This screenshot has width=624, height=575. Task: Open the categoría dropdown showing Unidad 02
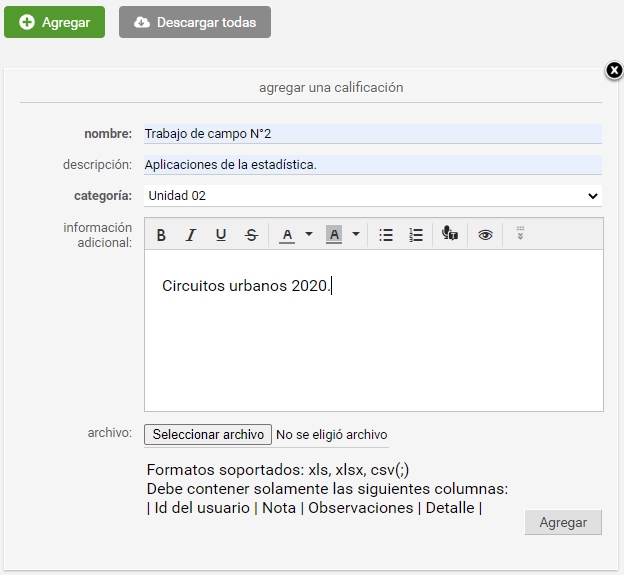pos(373,196)
